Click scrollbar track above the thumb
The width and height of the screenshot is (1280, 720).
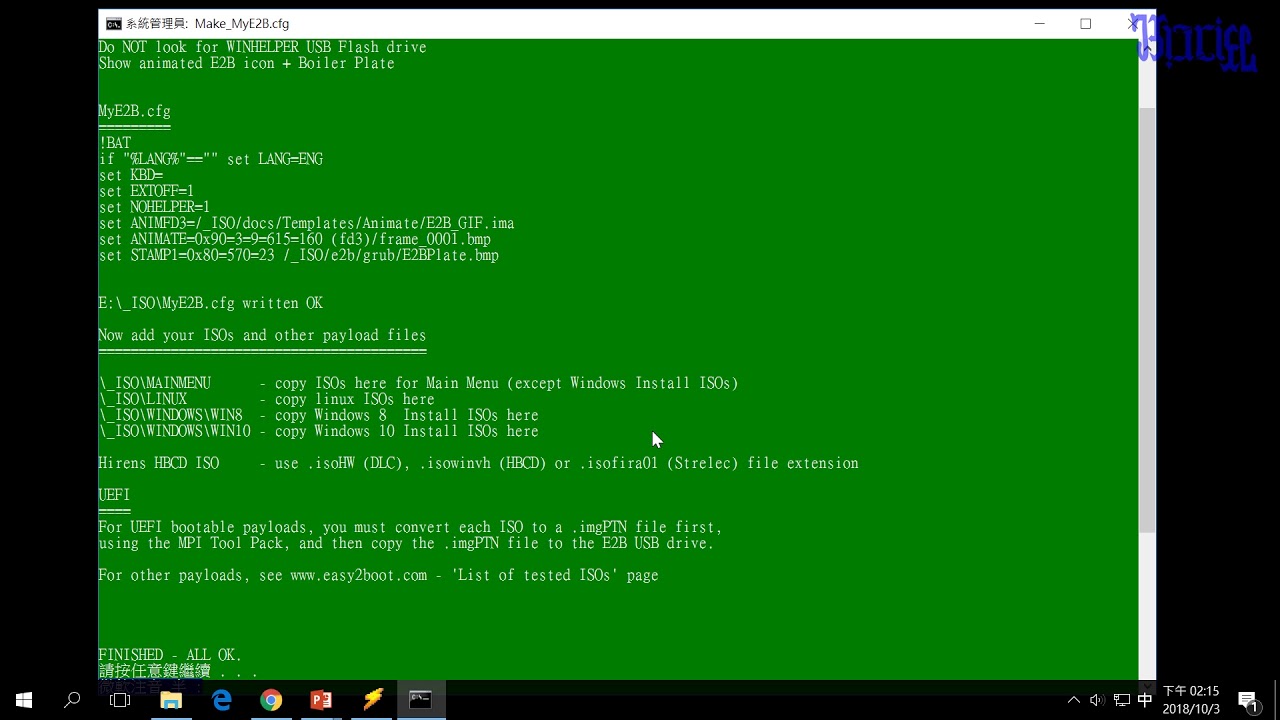click(1148, 82)
